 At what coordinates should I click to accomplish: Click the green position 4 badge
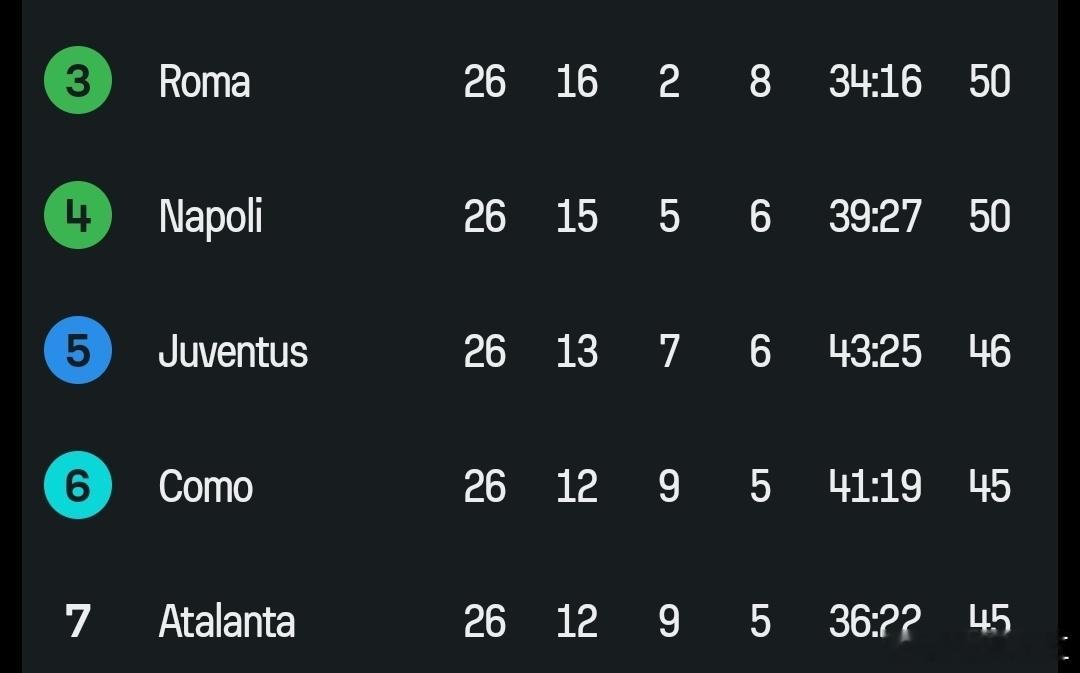point(78,216)
